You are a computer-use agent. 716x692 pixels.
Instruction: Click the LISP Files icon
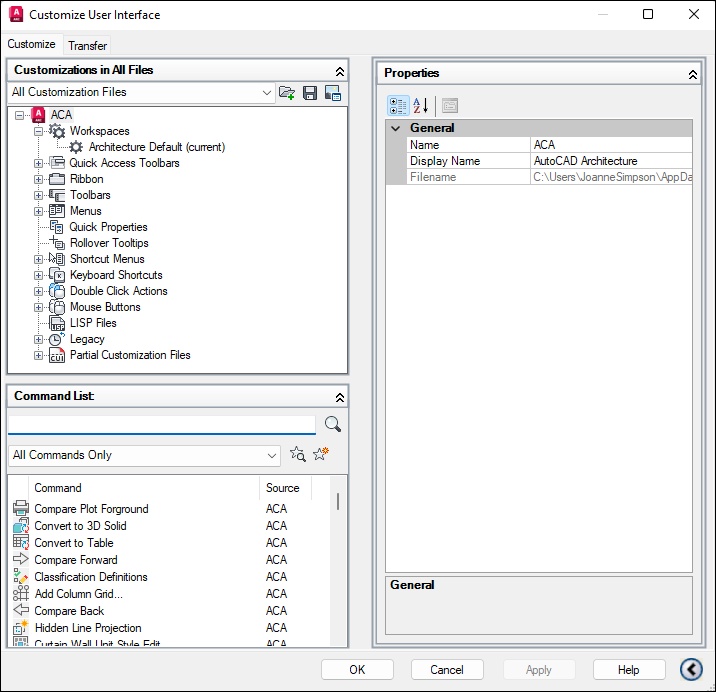tap(57, 323)
